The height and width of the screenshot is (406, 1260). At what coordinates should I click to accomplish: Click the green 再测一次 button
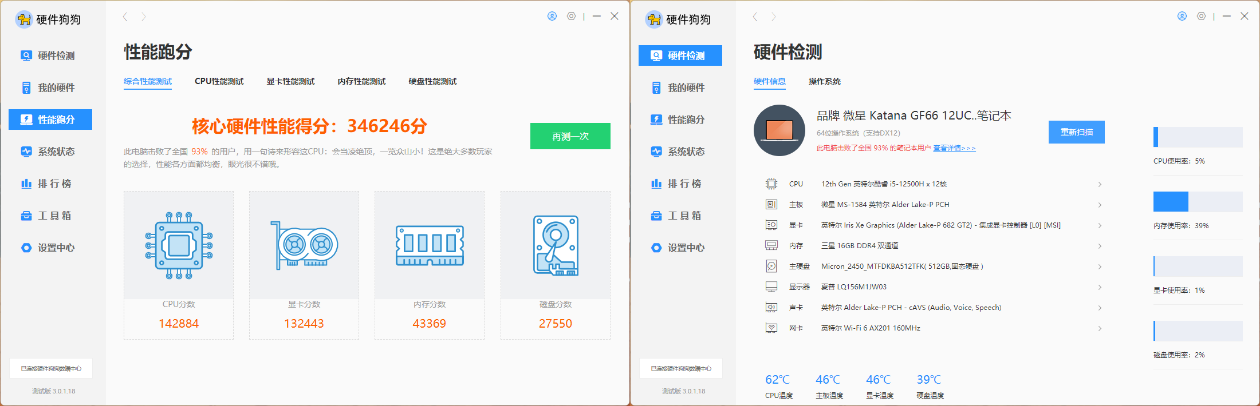pyautogui.click(x=570, y=136)
